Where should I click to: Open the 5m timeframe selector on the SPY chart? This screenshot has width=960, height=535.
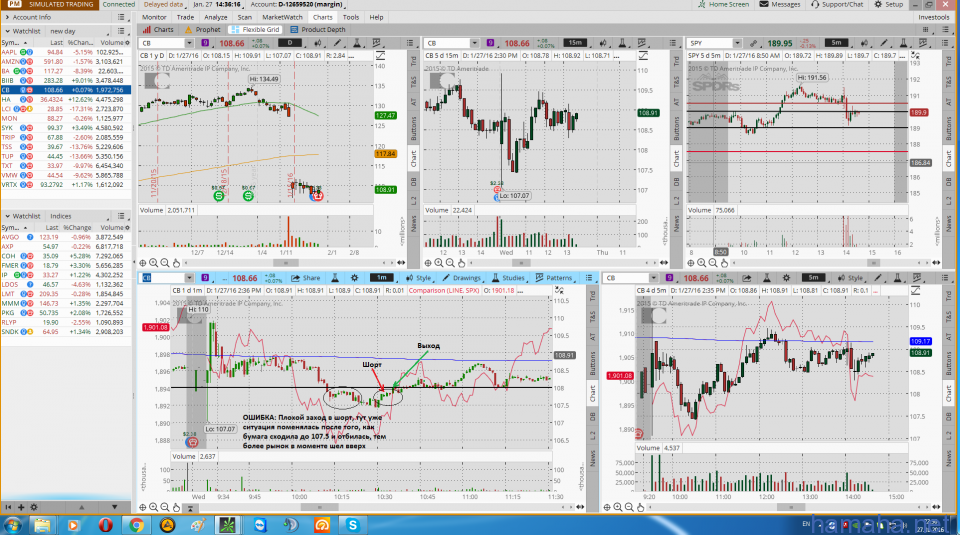pos(836,43)
